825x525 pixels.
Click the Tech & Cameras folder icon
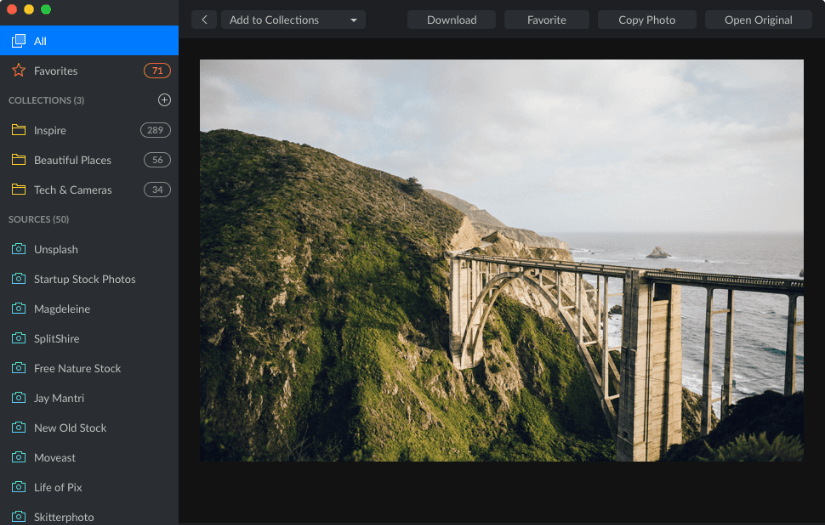[19, 189]
